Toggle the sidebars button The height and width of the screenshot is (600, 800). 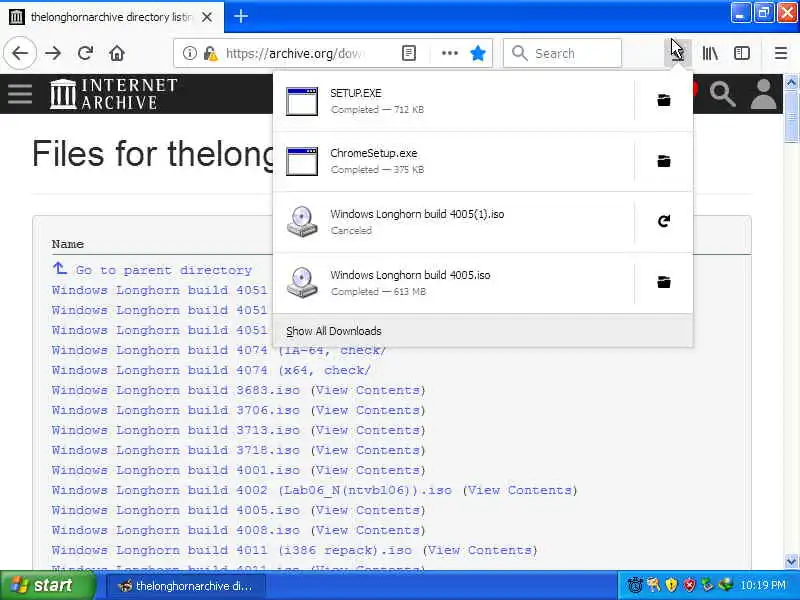[742, 53]
